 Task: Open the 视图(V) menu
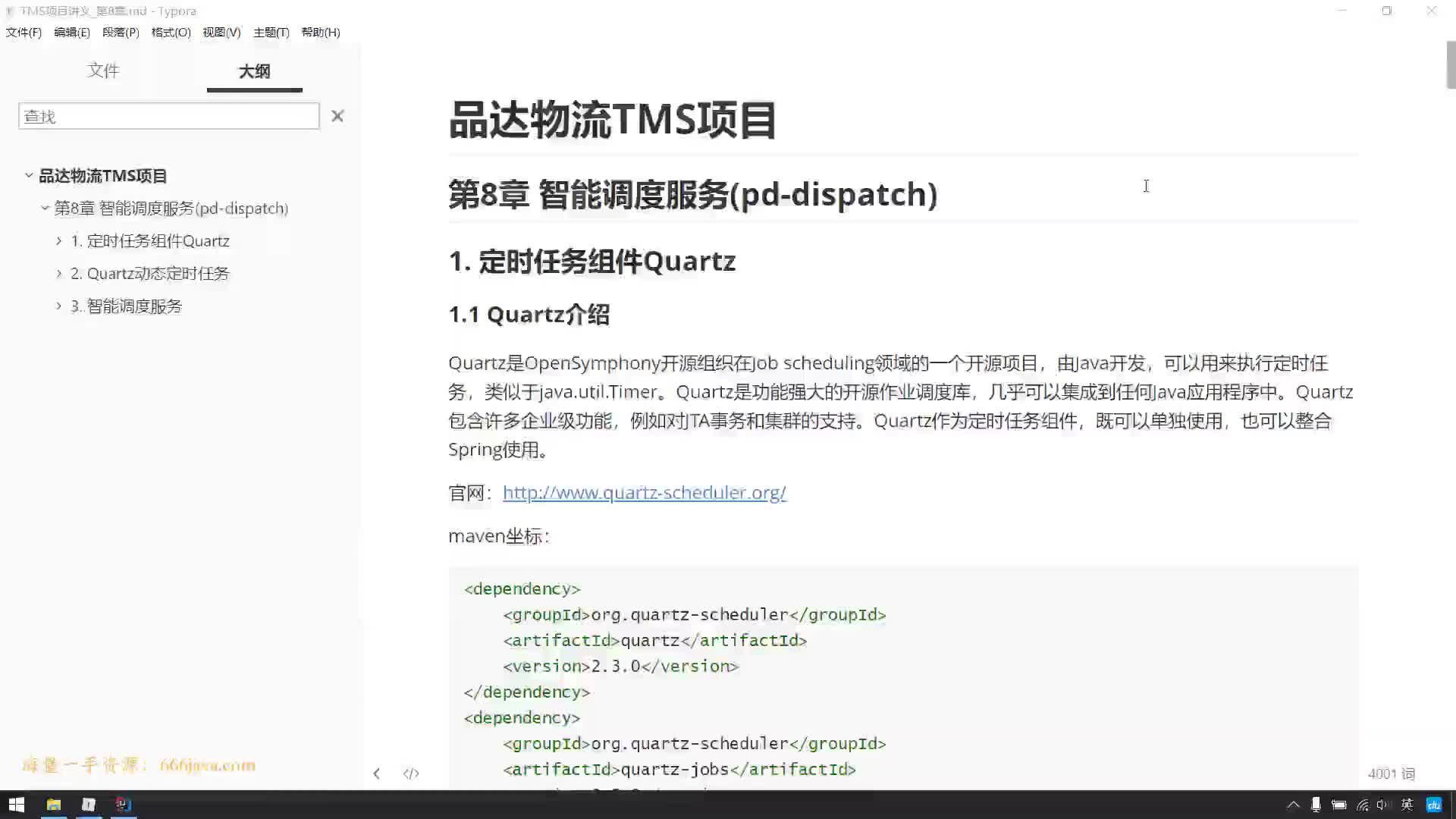tap(221, 32)
